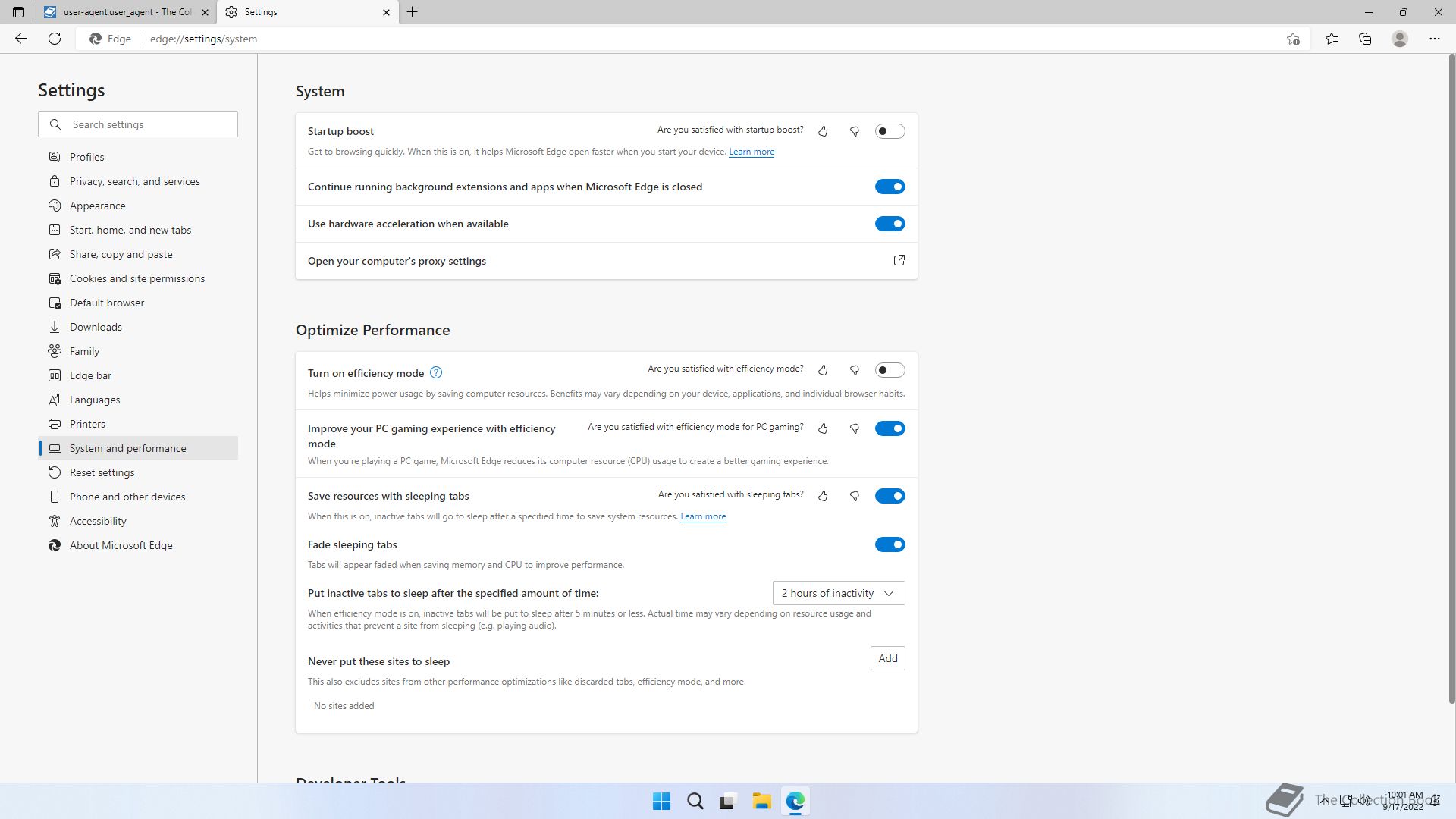Open Languages settings

coord(138,400)
